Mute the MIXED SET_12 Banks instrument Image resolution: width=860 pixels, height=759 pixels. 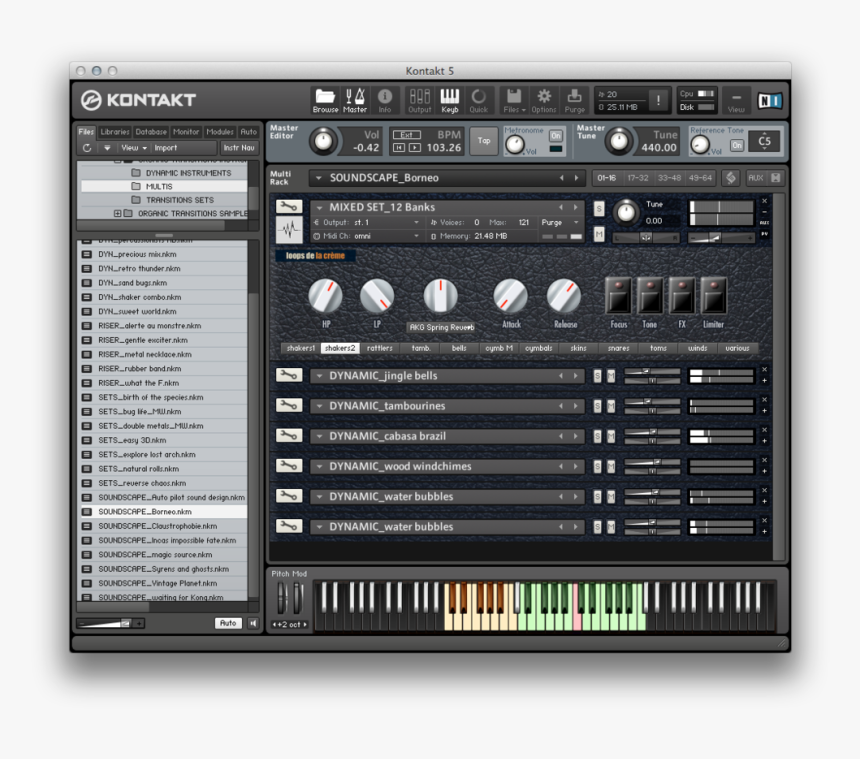(599, 234)
